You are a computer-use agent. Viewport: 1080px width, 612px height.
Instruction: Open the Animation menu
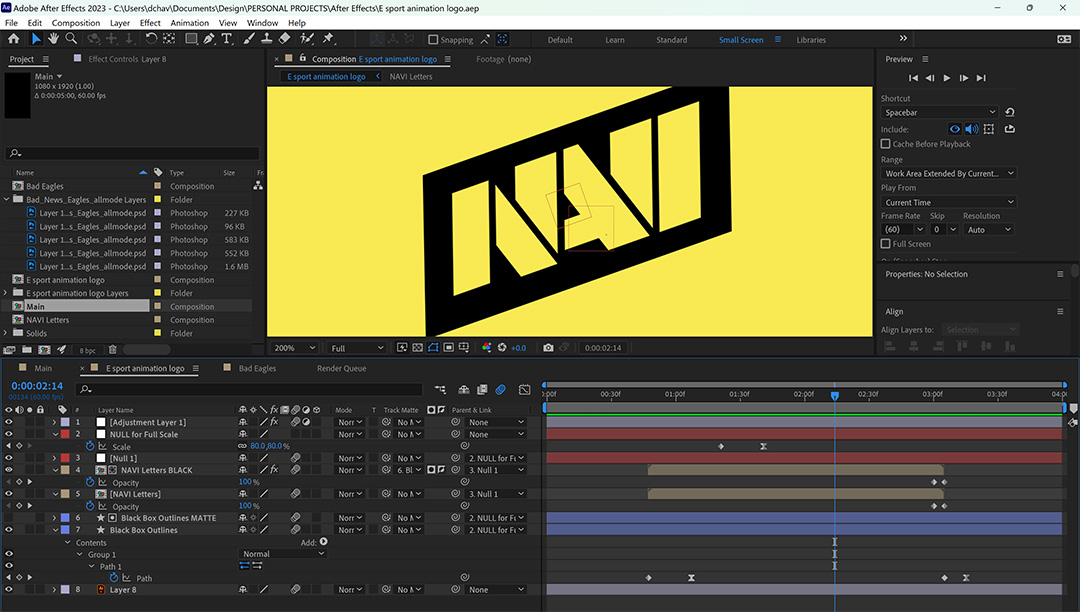(x=189, y=22)
